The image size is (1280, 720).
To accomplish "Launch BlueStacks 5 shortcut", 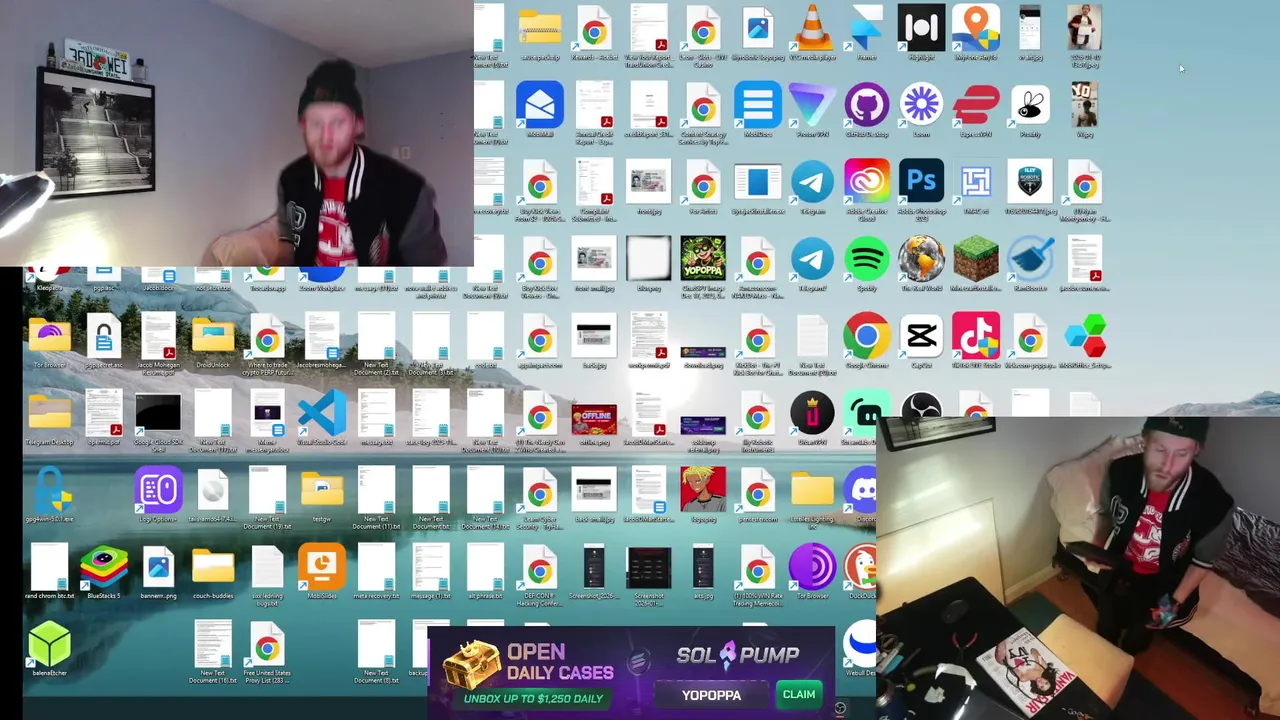I will (x=104, y=568).
